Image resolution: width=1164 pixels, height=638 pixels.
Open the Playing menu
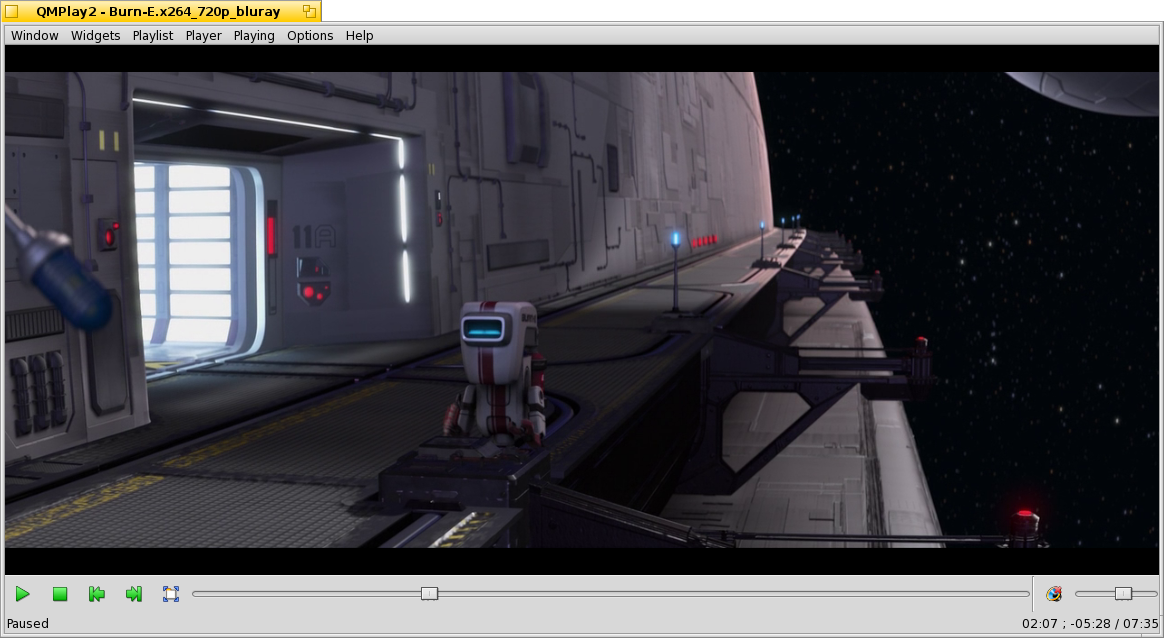pos(254,36)
